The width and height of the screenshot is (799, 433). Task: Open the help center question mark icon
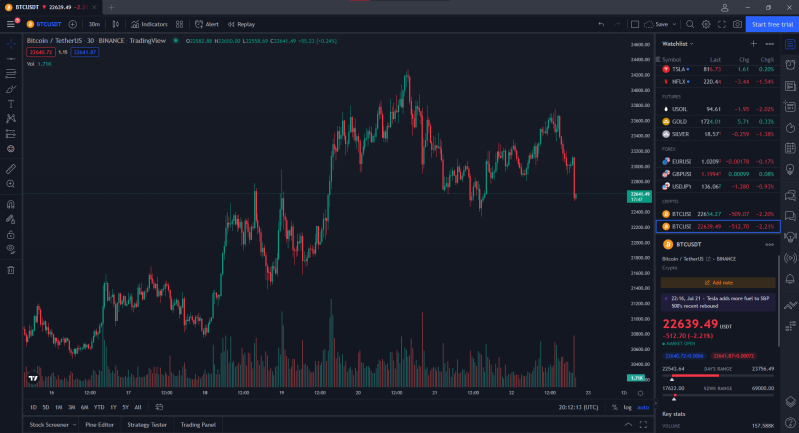pos(790,422)
